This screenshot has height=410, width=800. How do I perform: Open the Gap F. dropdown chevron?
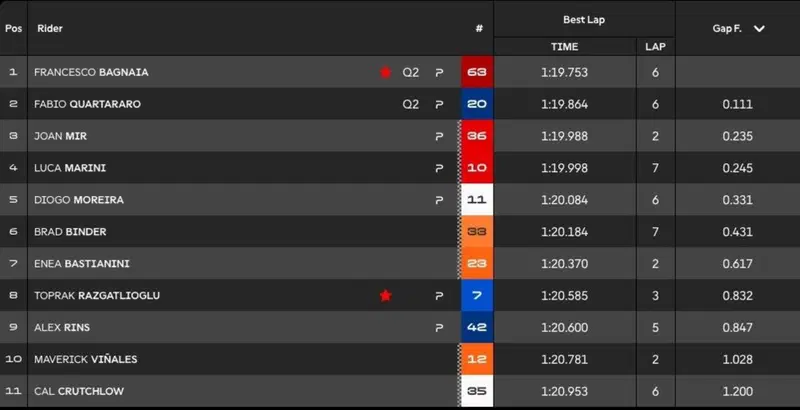tap(759, 29)
